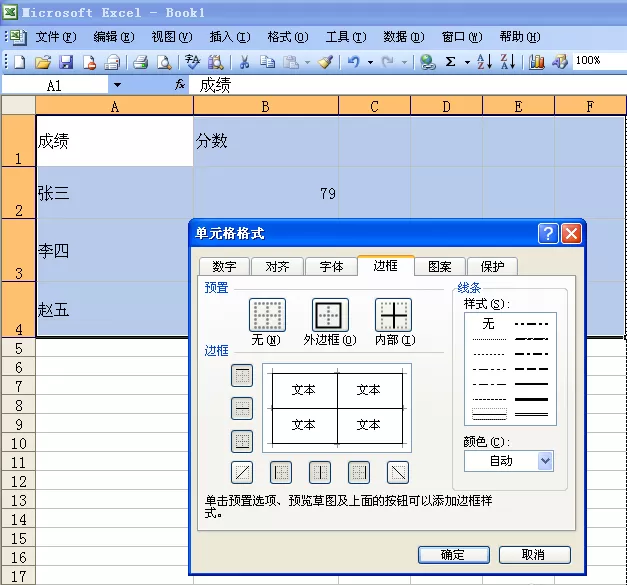Toggle the diagonal-down border button
The image size is (627, 585).
398,472
